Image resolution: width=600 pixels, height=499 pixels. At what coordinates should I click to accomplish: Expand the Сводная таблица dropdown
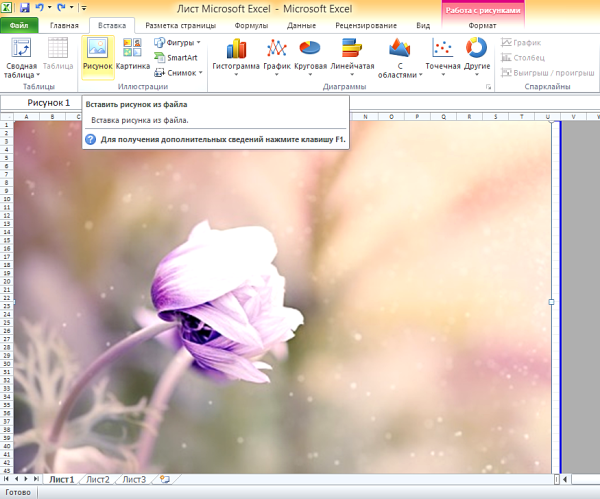[x=22, y=60]
